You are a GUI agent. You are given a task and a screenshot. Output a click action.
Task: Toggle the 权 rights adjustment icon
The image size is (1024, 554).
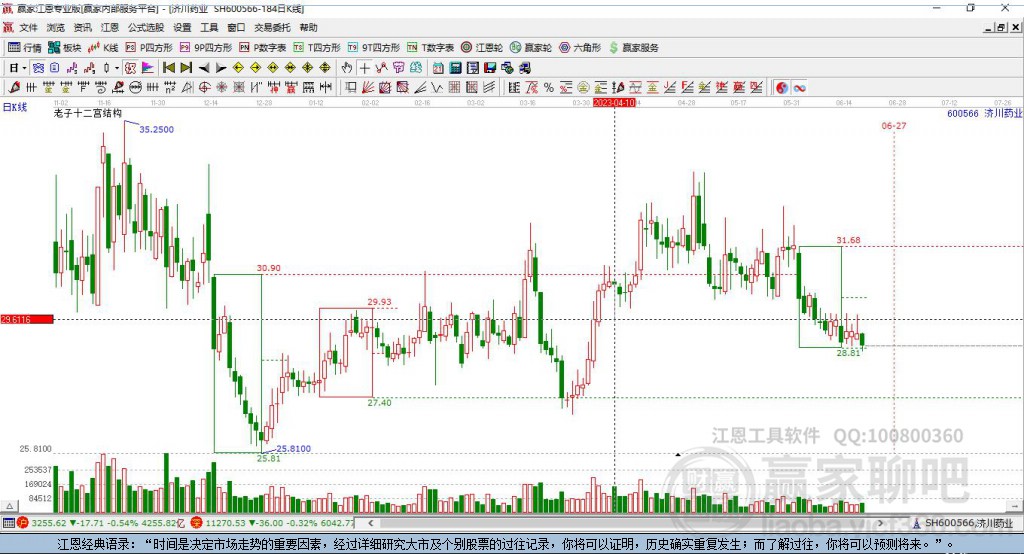click(x=130, y=68)
